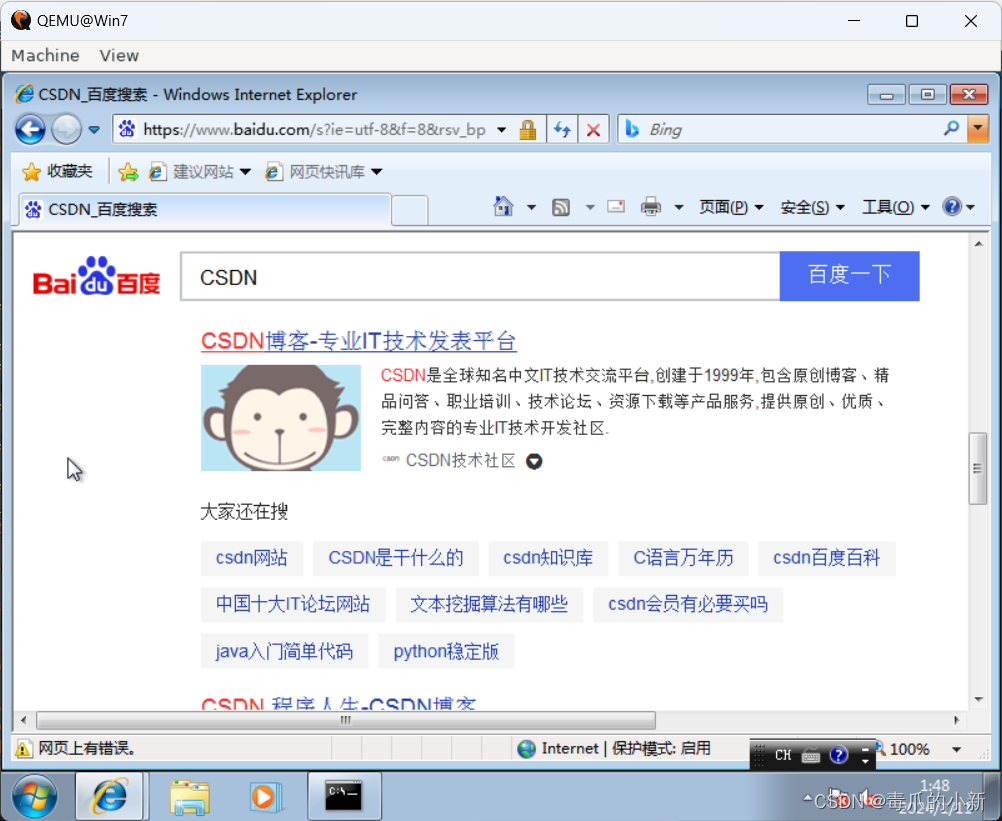1002x821 pixels.
Task: Click the Internet zone globe icon
Action: pyautogui.click(x=527, y=749)
